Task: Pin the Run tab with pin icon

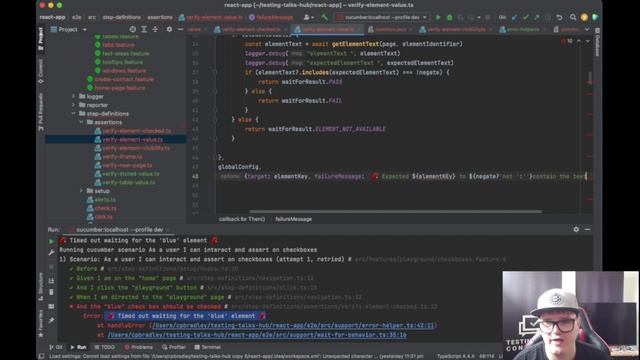Action: pos(51,321)
